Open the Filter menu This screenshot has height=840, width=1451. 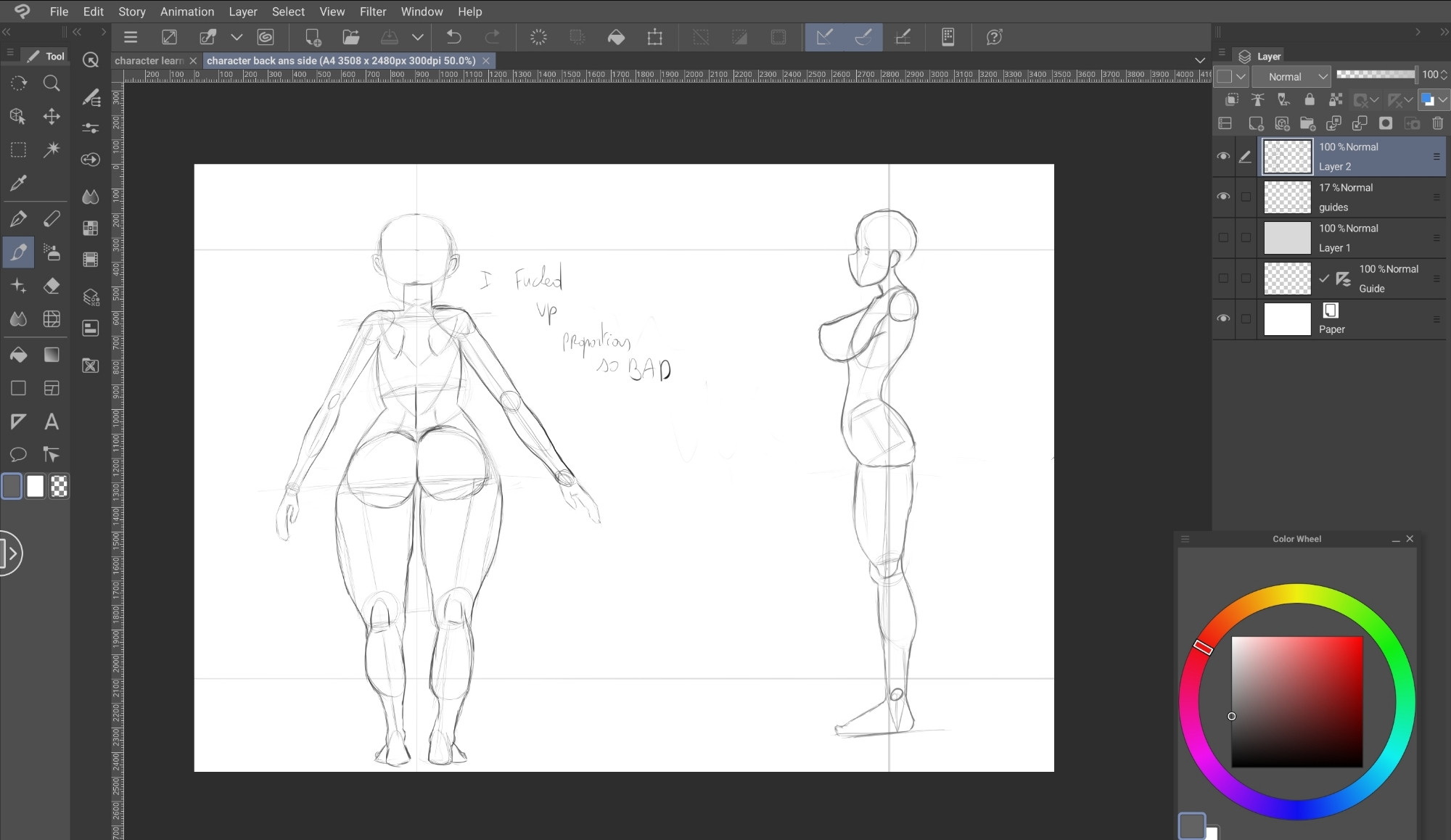pyautogui.click(x=373, y=12)
